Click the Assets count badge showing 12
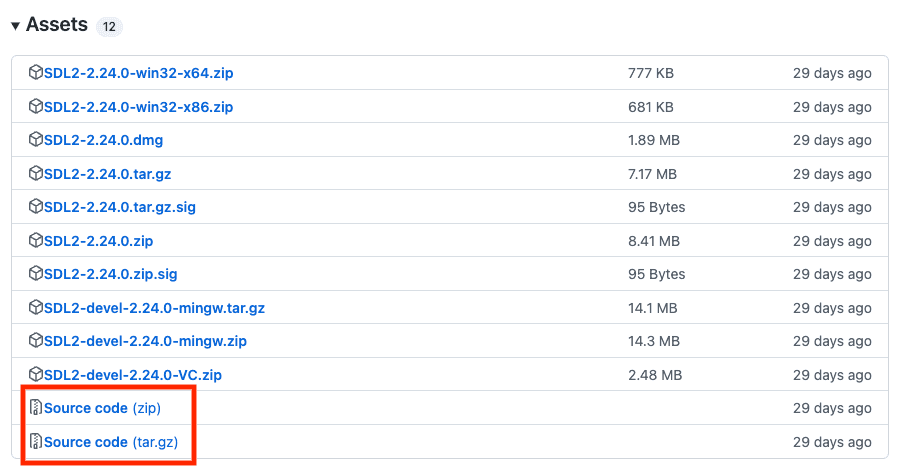Screen dimensions: 900x471 click(x=109, y=26)
